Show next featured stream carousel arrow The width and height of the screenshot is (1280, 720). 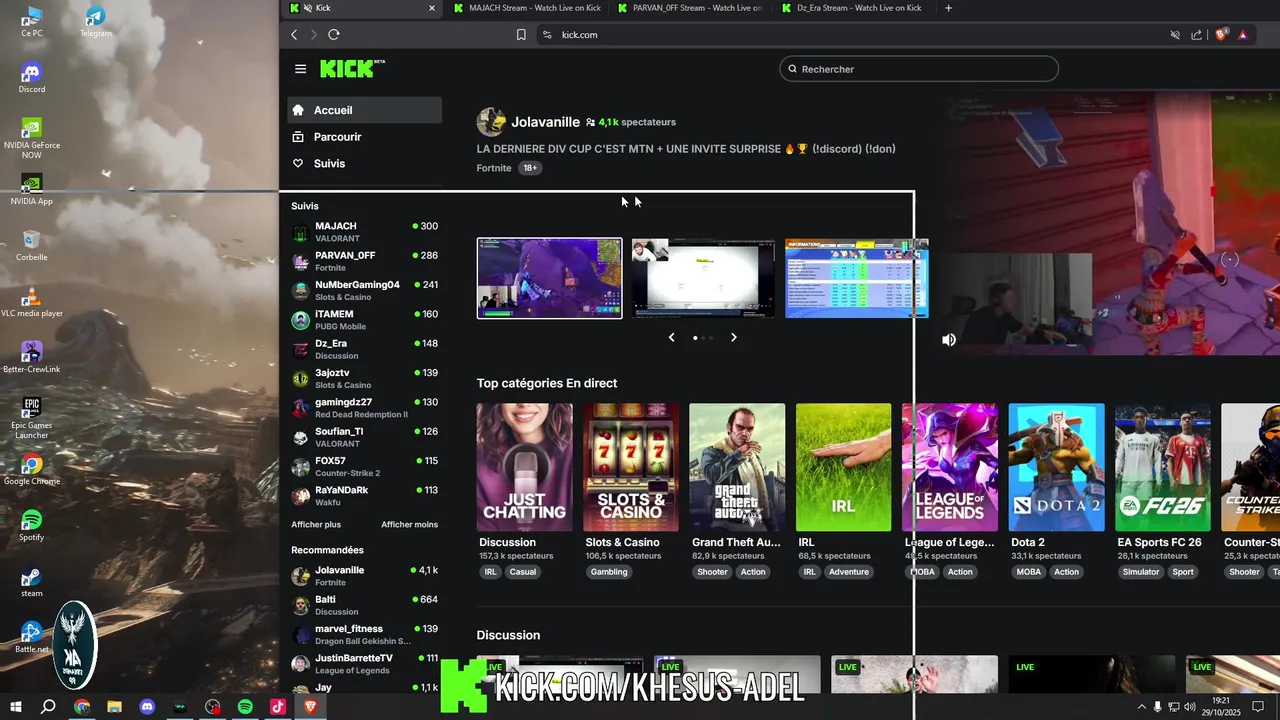pos(733,338)
